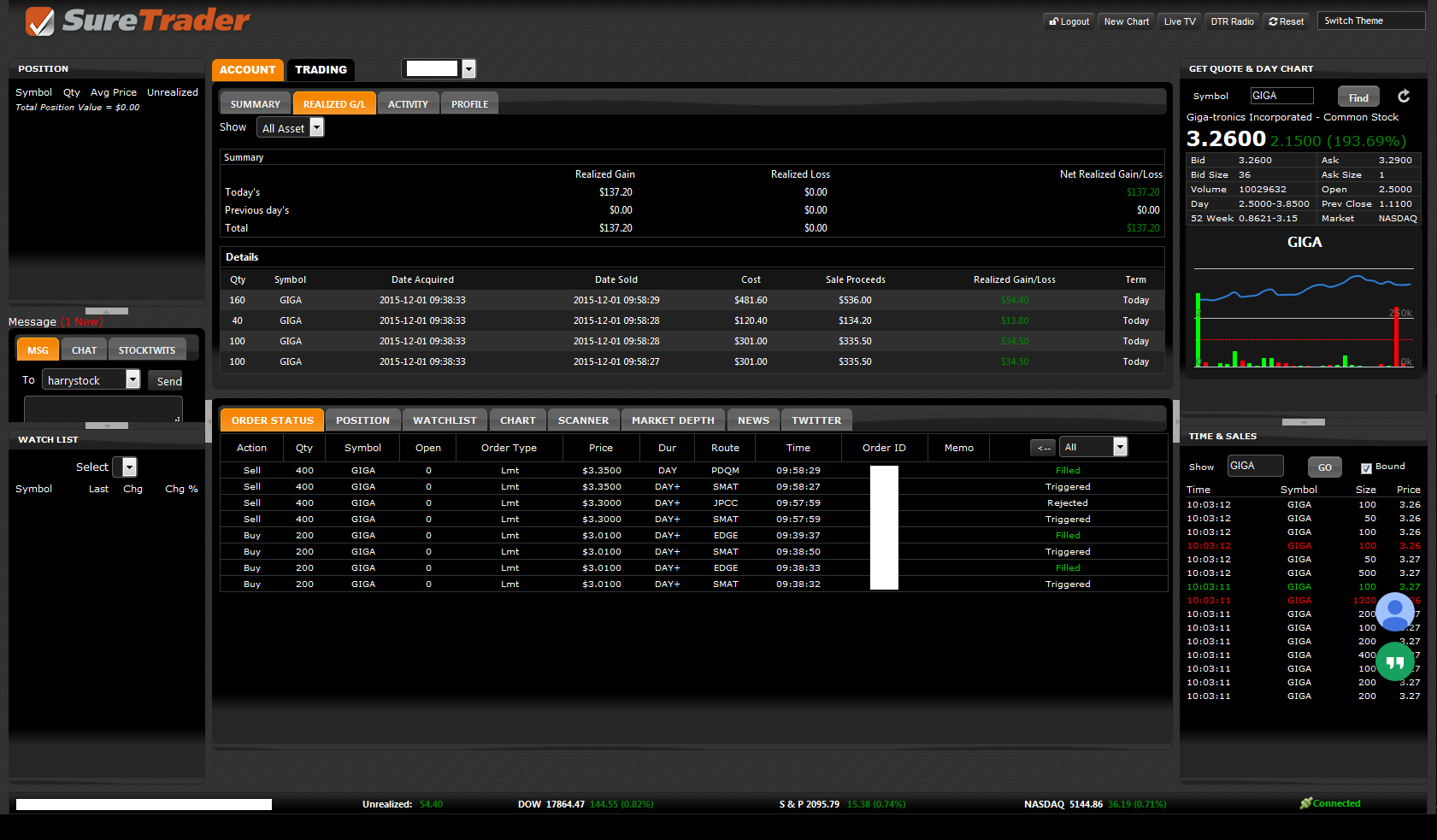Click the '1 New' message notification

click(x=82, y=322)
